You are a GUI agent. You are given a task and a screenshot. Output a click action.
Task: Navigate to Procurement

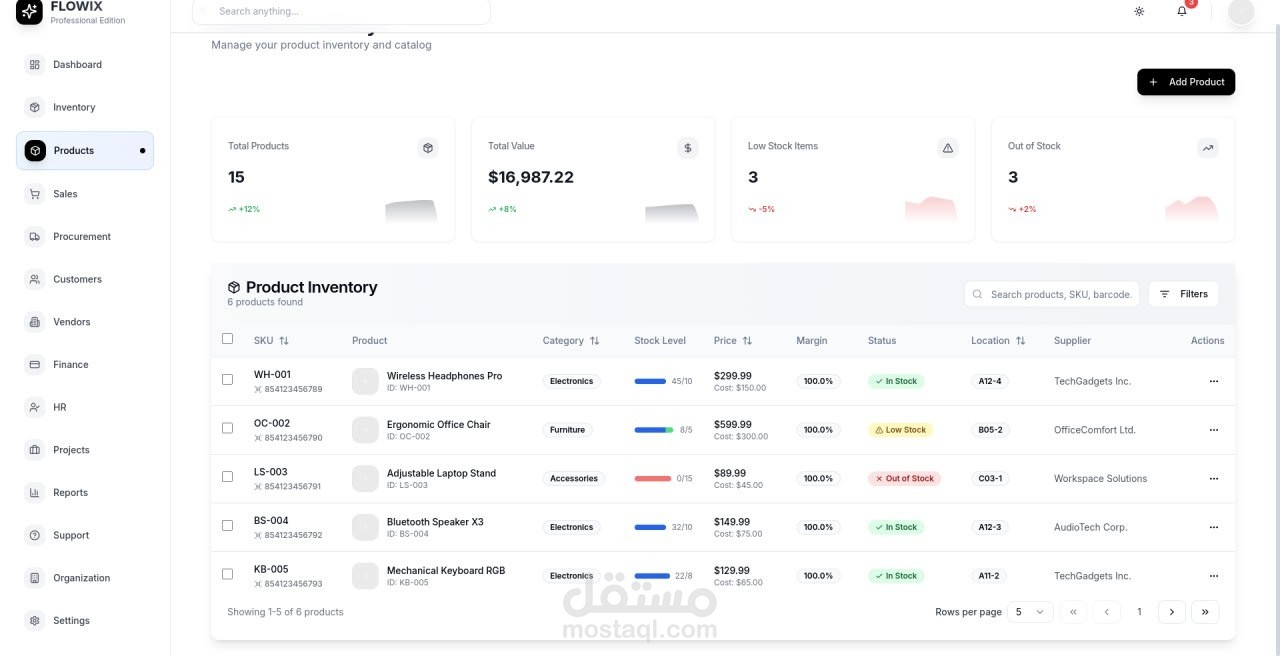coord(85,237)
